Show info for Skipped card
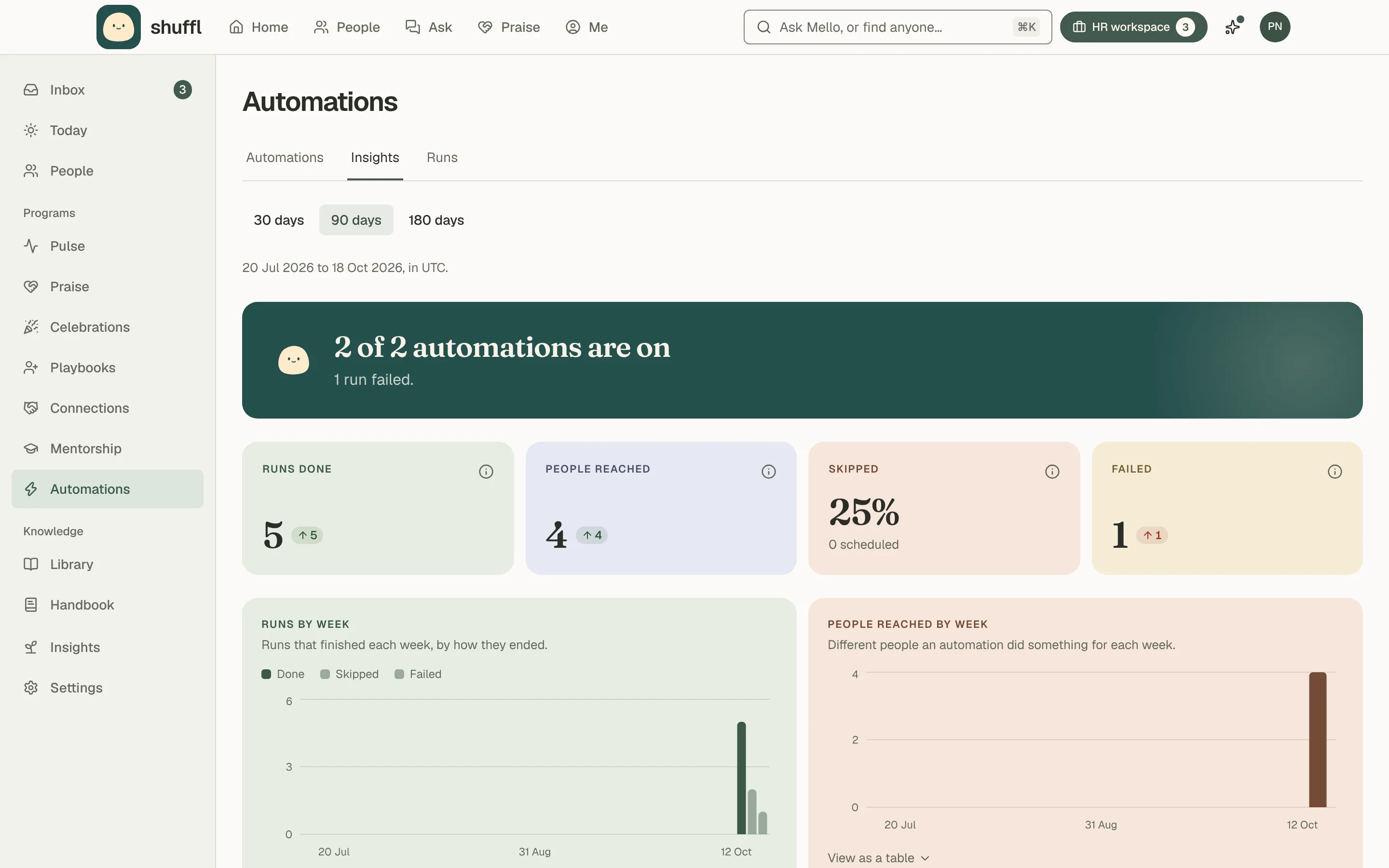The width and height of the screenshot is (1389, 868). 1051,471
